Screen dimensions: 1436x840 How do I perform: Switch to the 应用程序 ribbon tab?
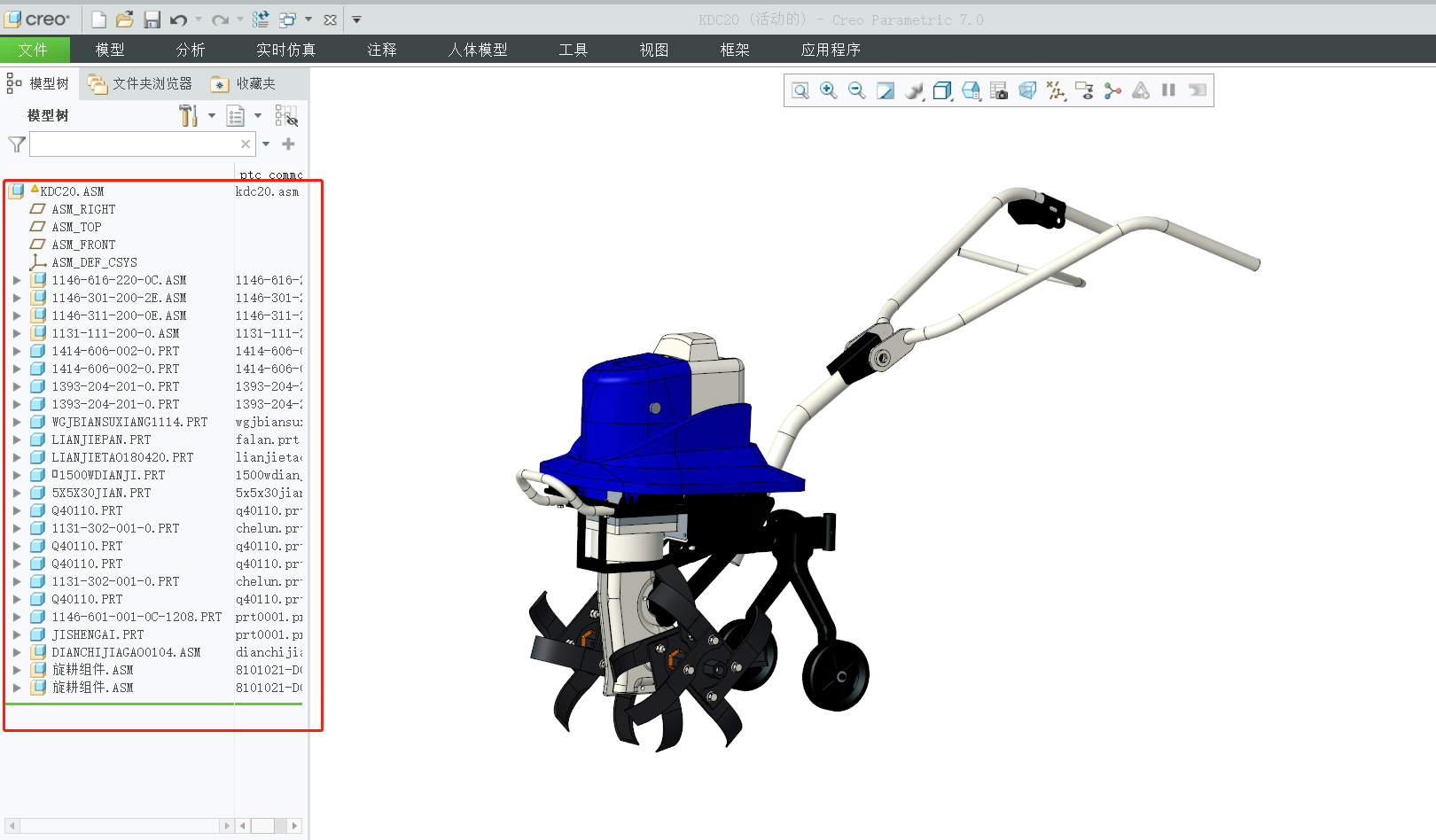coord(831,50)
